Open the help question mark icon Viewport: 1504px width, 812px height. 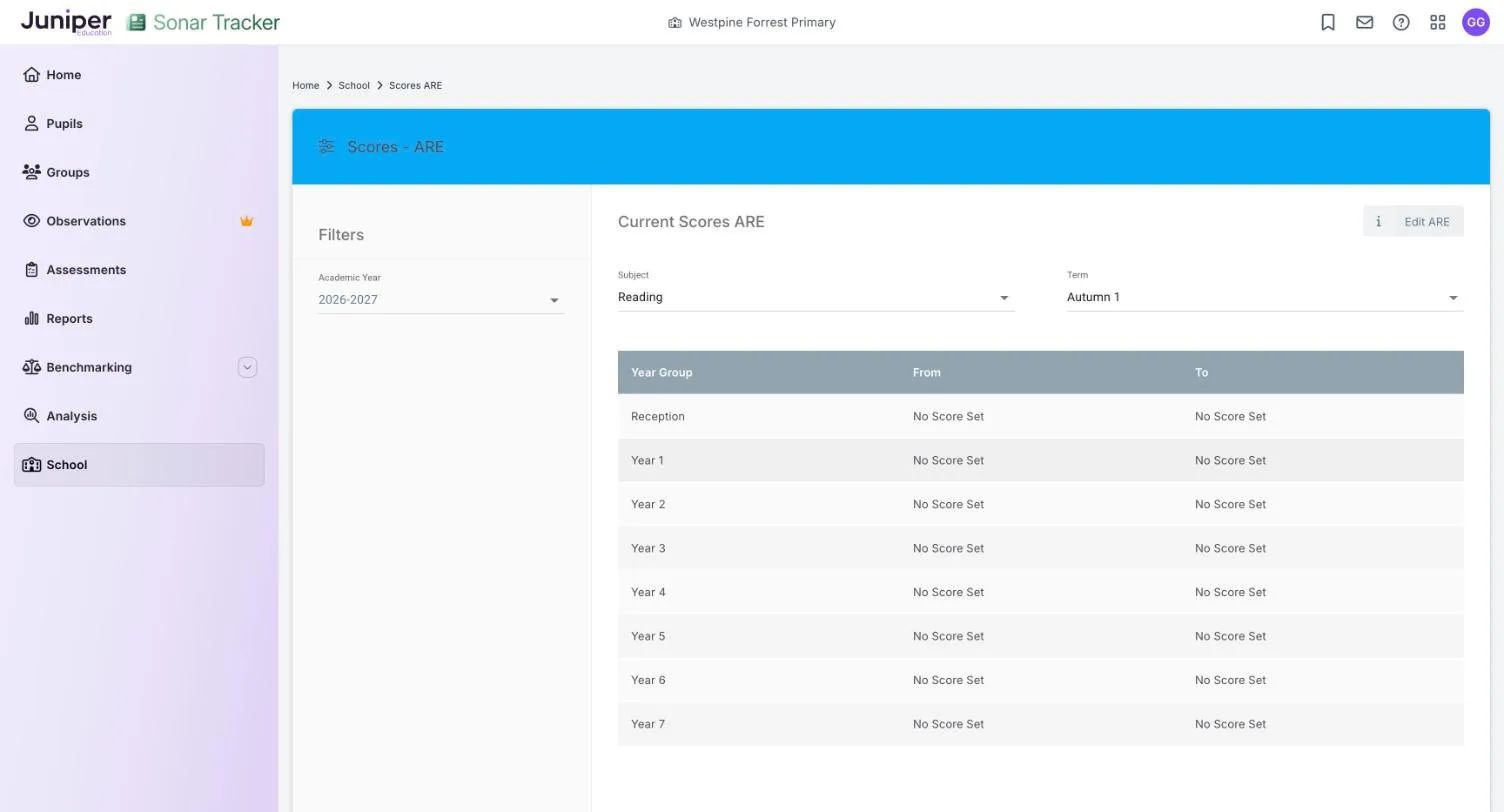1401,22
